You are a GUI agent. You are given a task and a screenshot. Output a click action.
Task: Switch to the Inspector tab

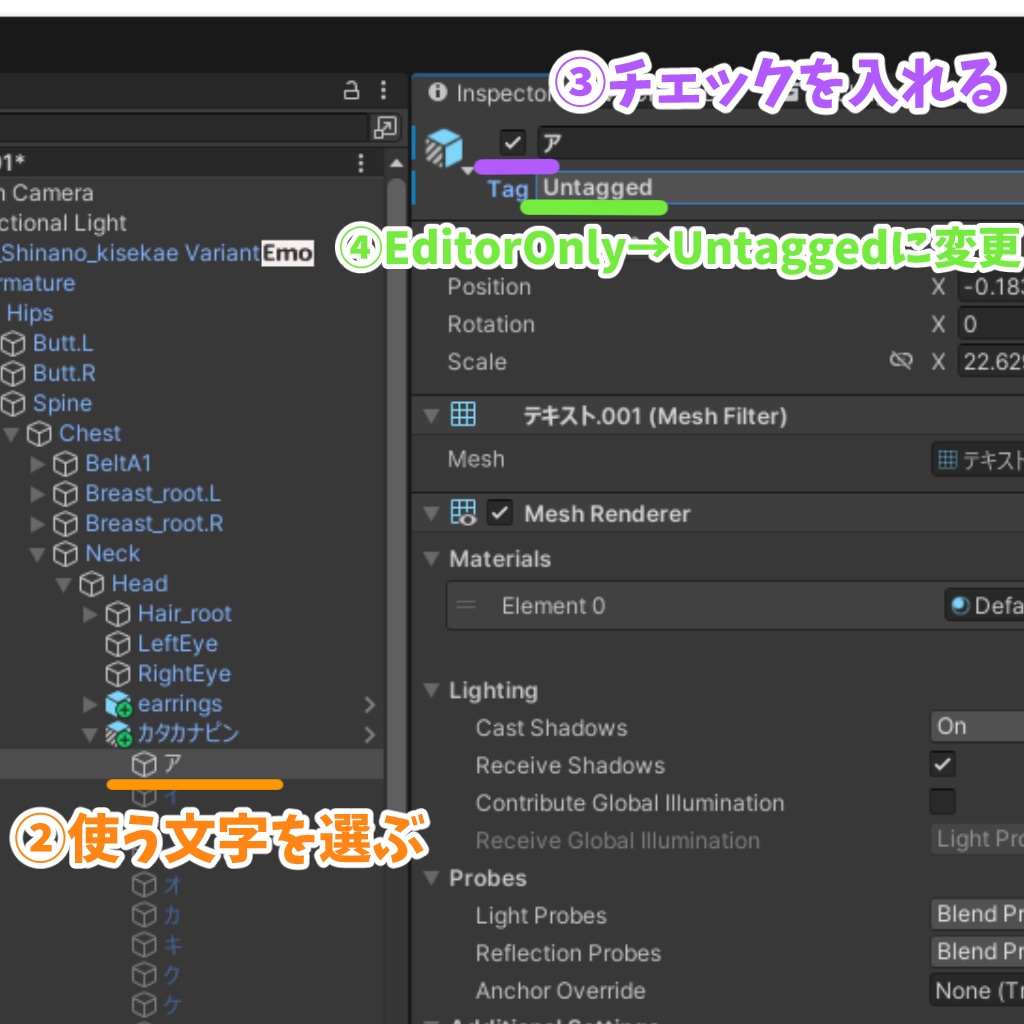click(490, 93)
